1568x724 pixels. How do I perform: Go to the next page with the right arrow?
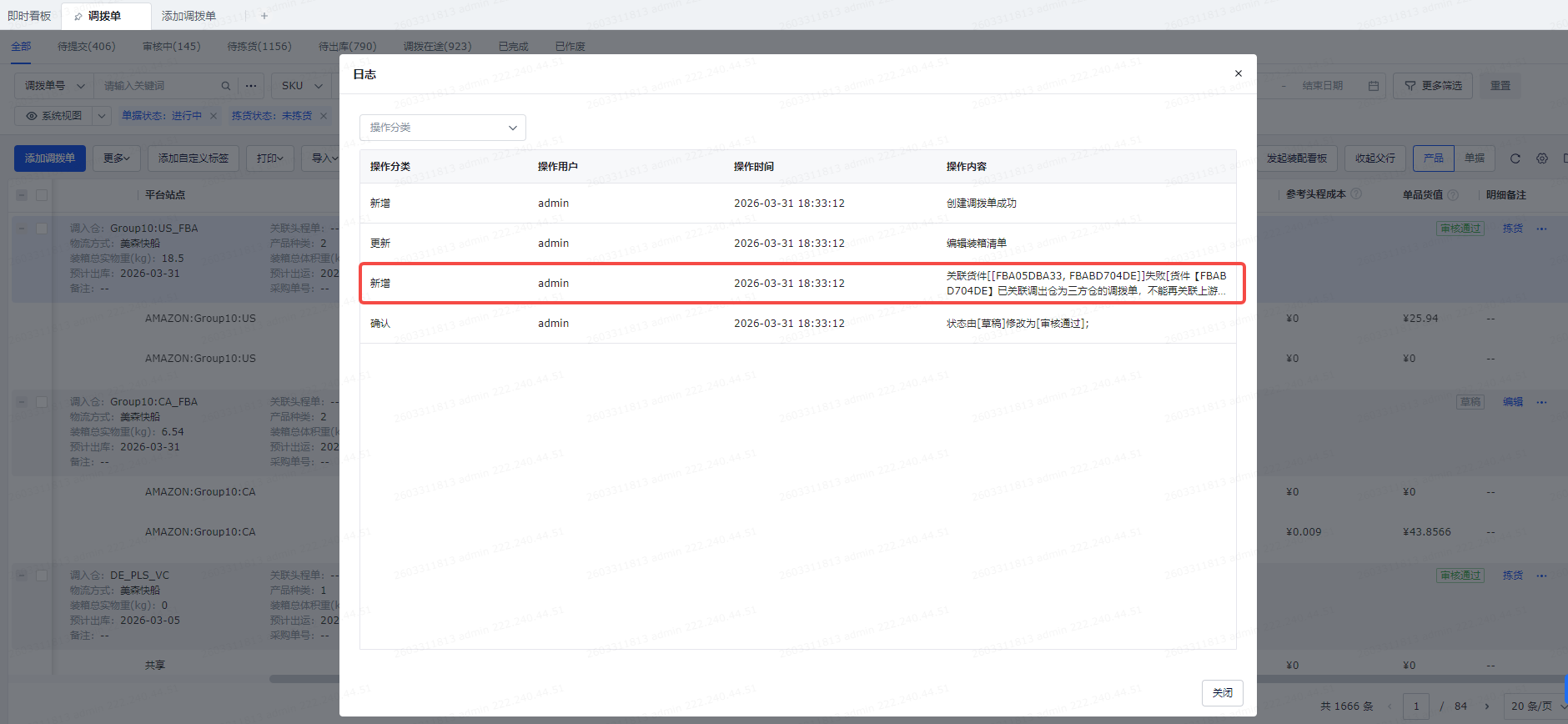point(1486,706)
